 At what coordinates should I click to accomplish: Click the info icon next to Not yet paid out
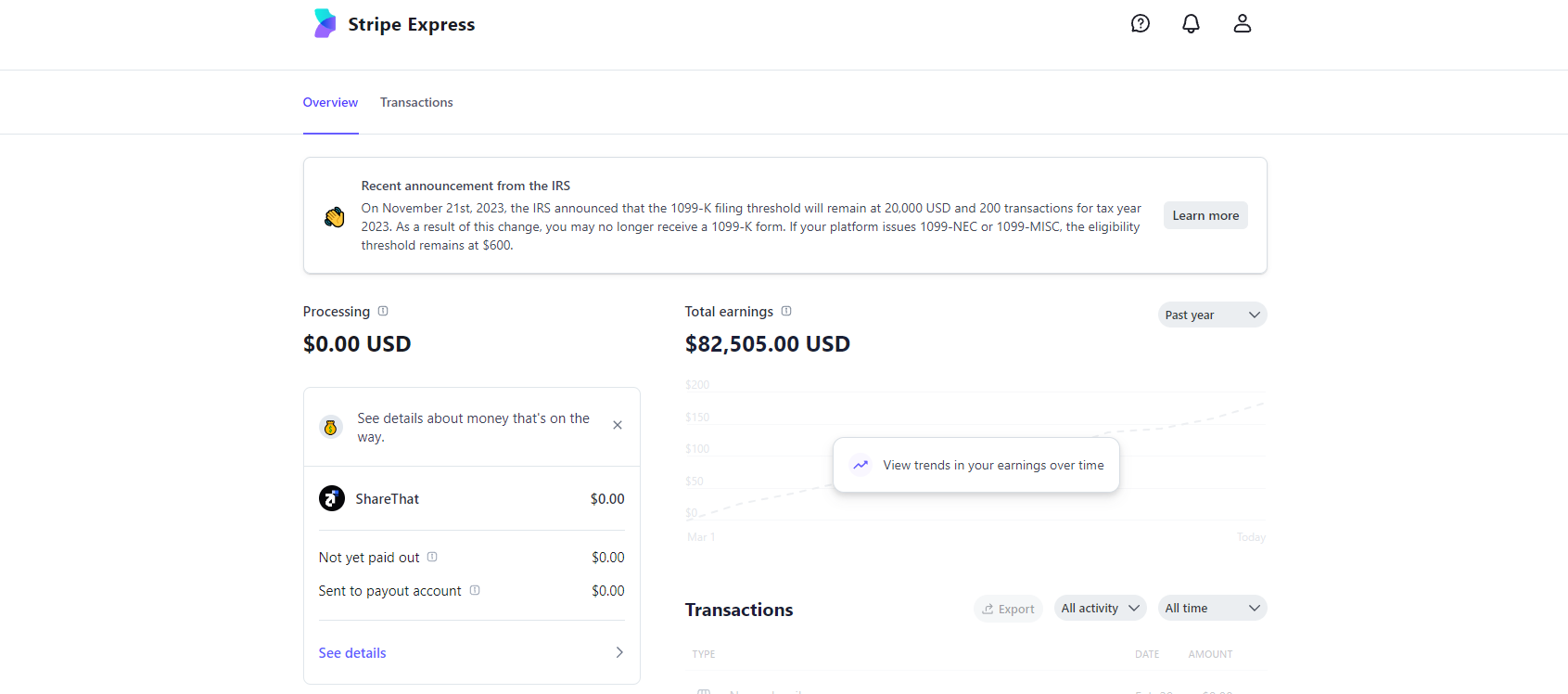click(x=432, y=558)
